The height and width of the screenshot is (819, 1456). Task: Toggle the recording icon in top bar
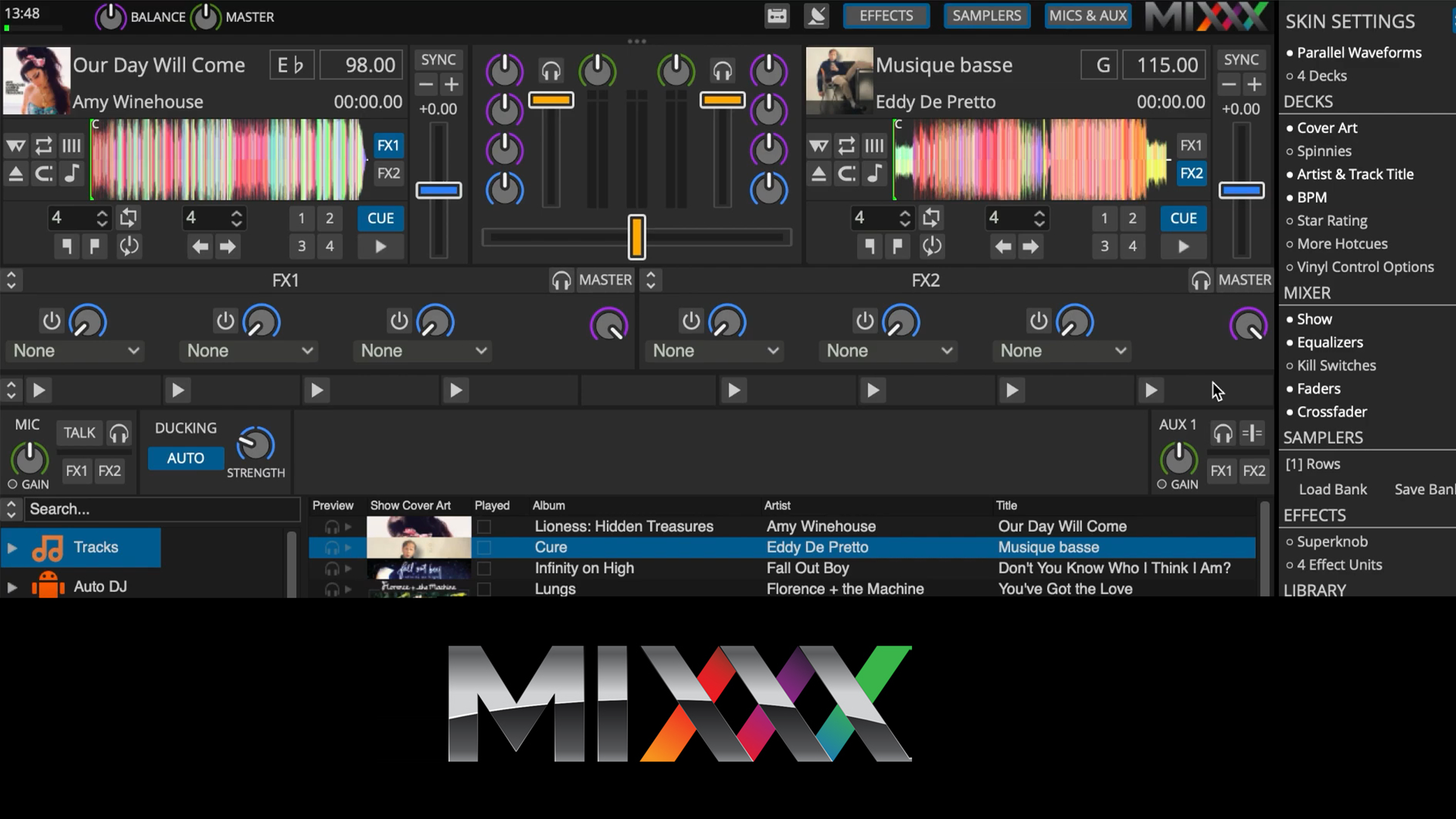777,16
